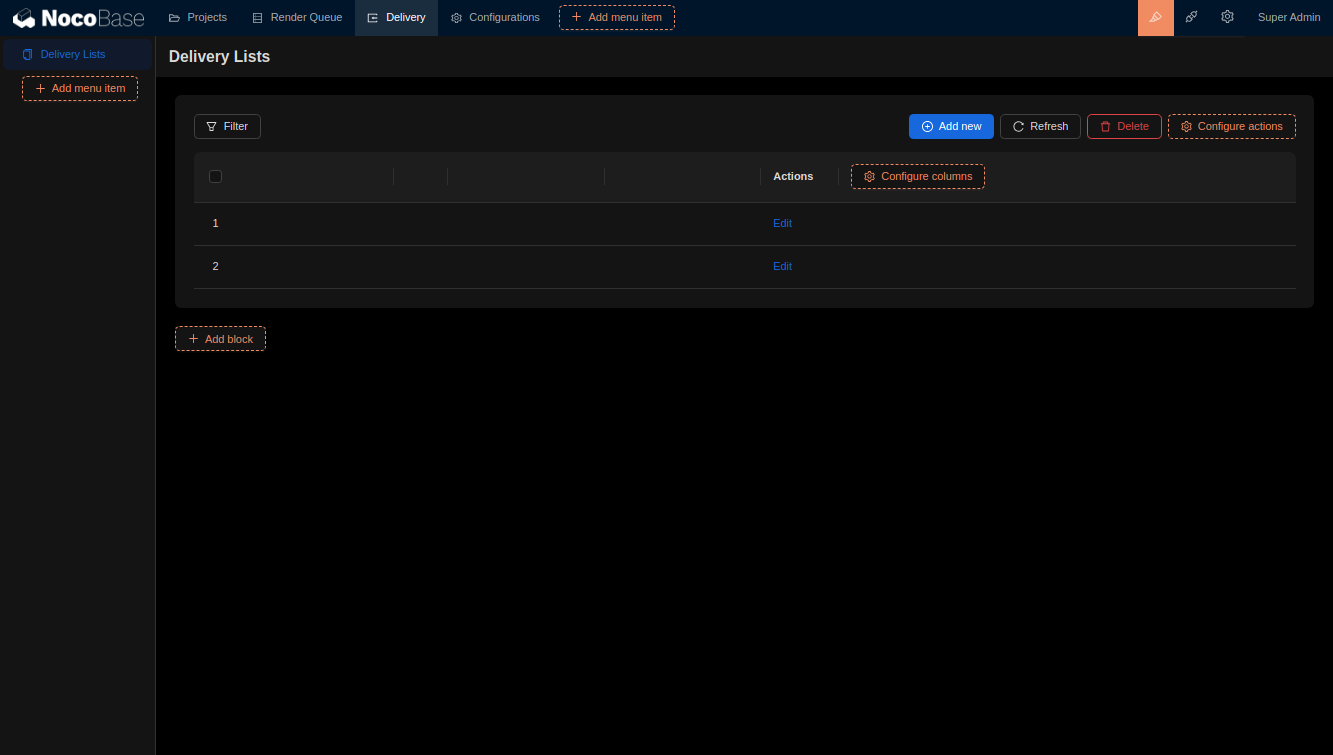
Task: Open the Render Queue page
Action: pos(297,17)
